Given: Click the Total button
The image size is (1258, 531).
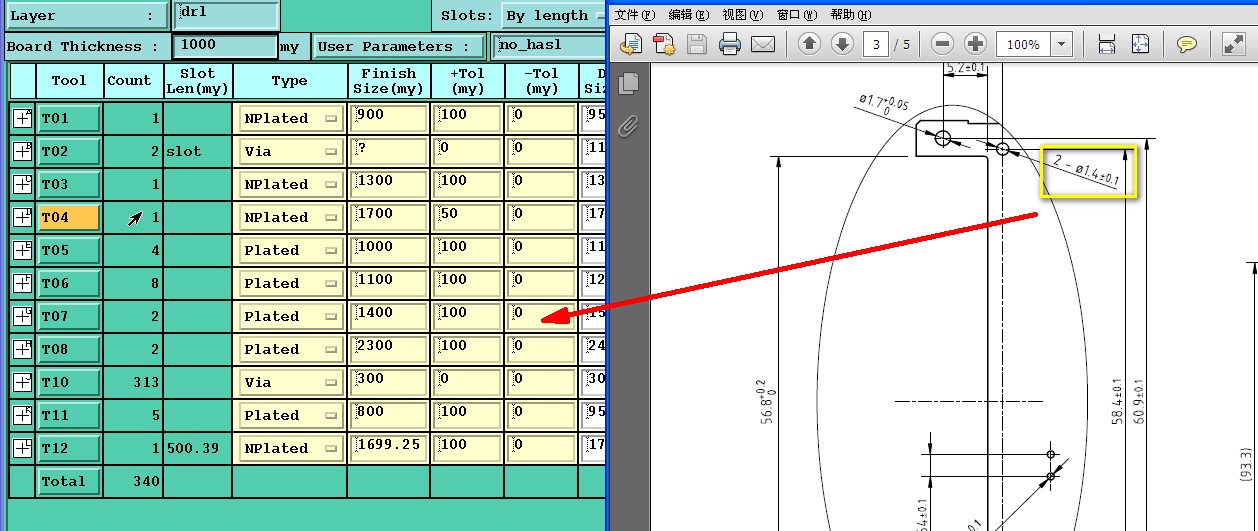Looking at the screenshot, I should (69, 481).
